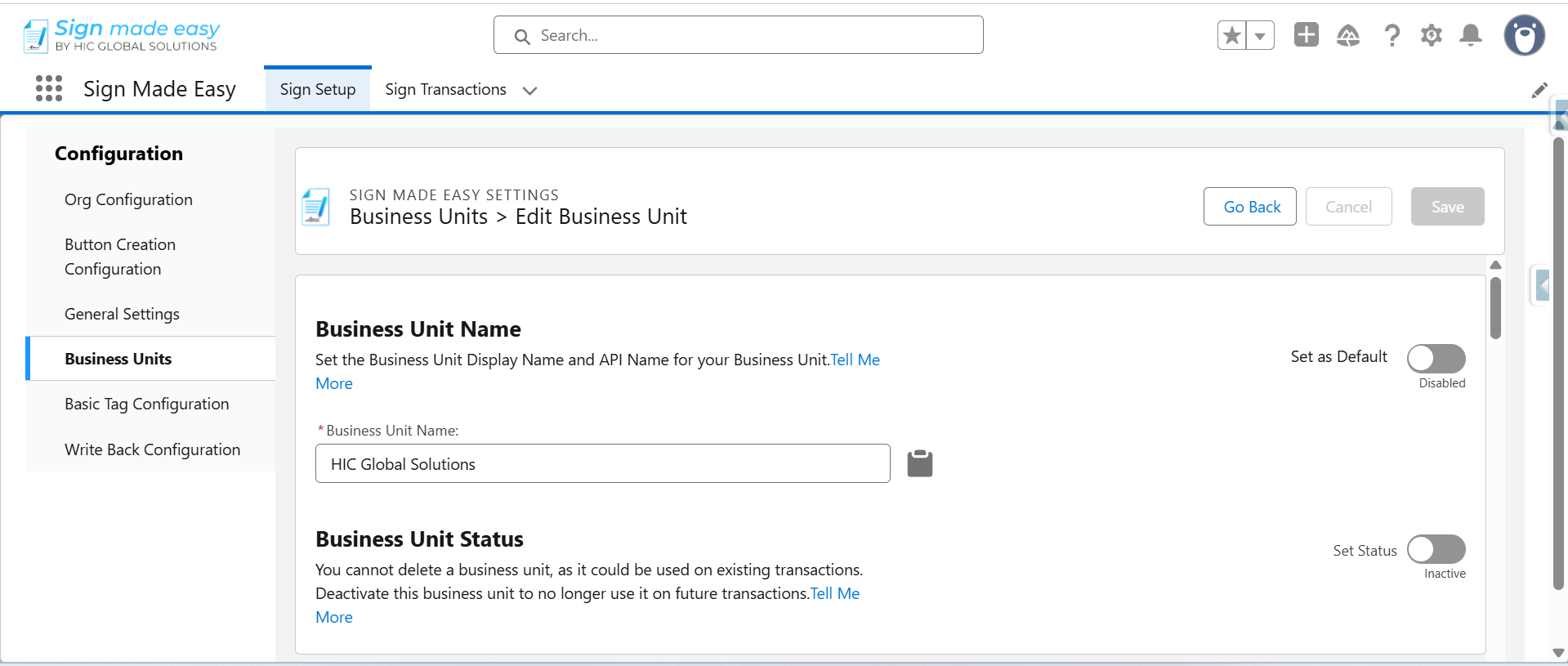The height and width of the screenshot is (666, 1568).
Task: Select Business Units in the sidebar
Action: click(x=150, y=359)
